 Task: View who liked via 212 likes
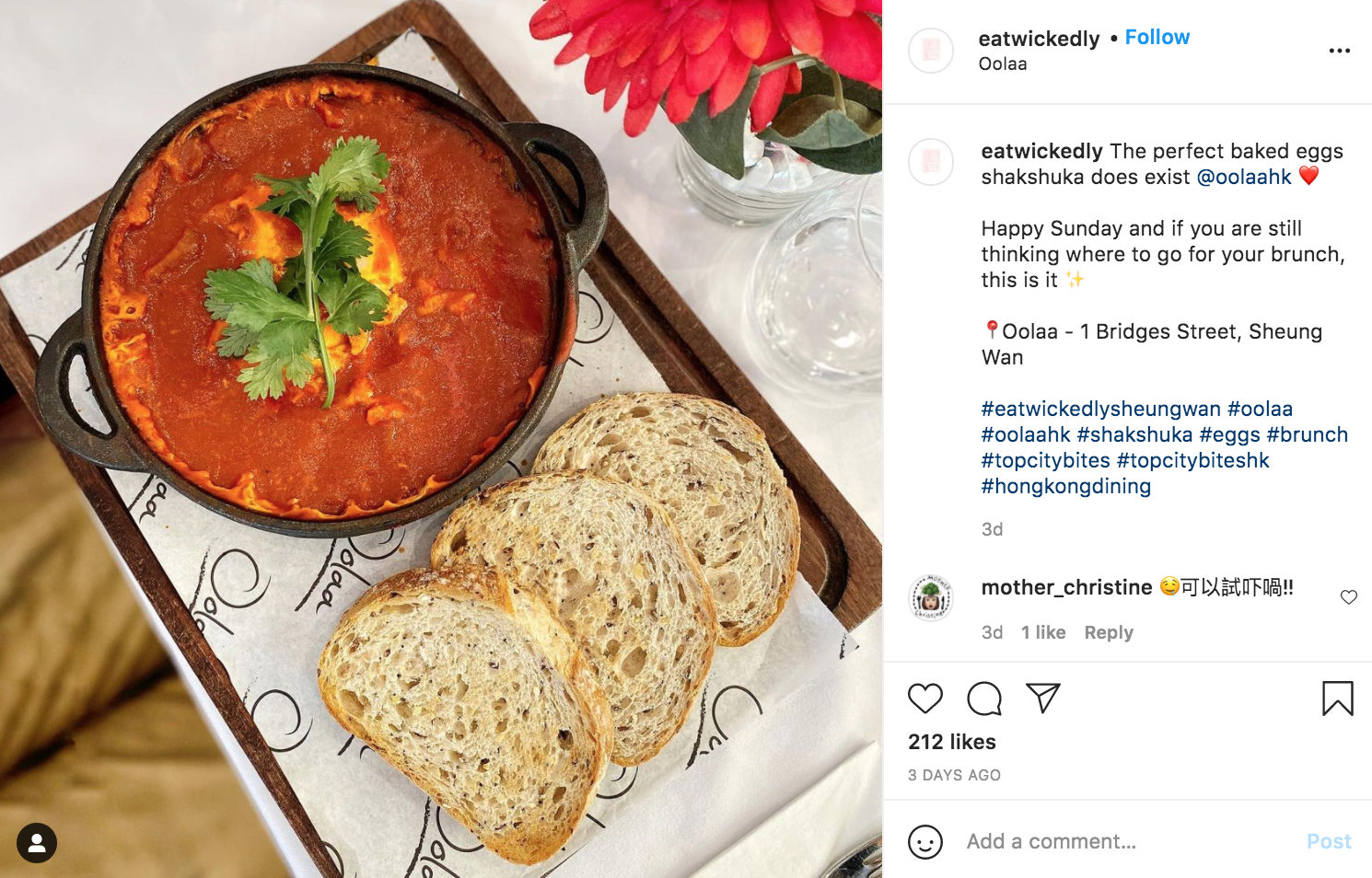click(x=952, y=742)
